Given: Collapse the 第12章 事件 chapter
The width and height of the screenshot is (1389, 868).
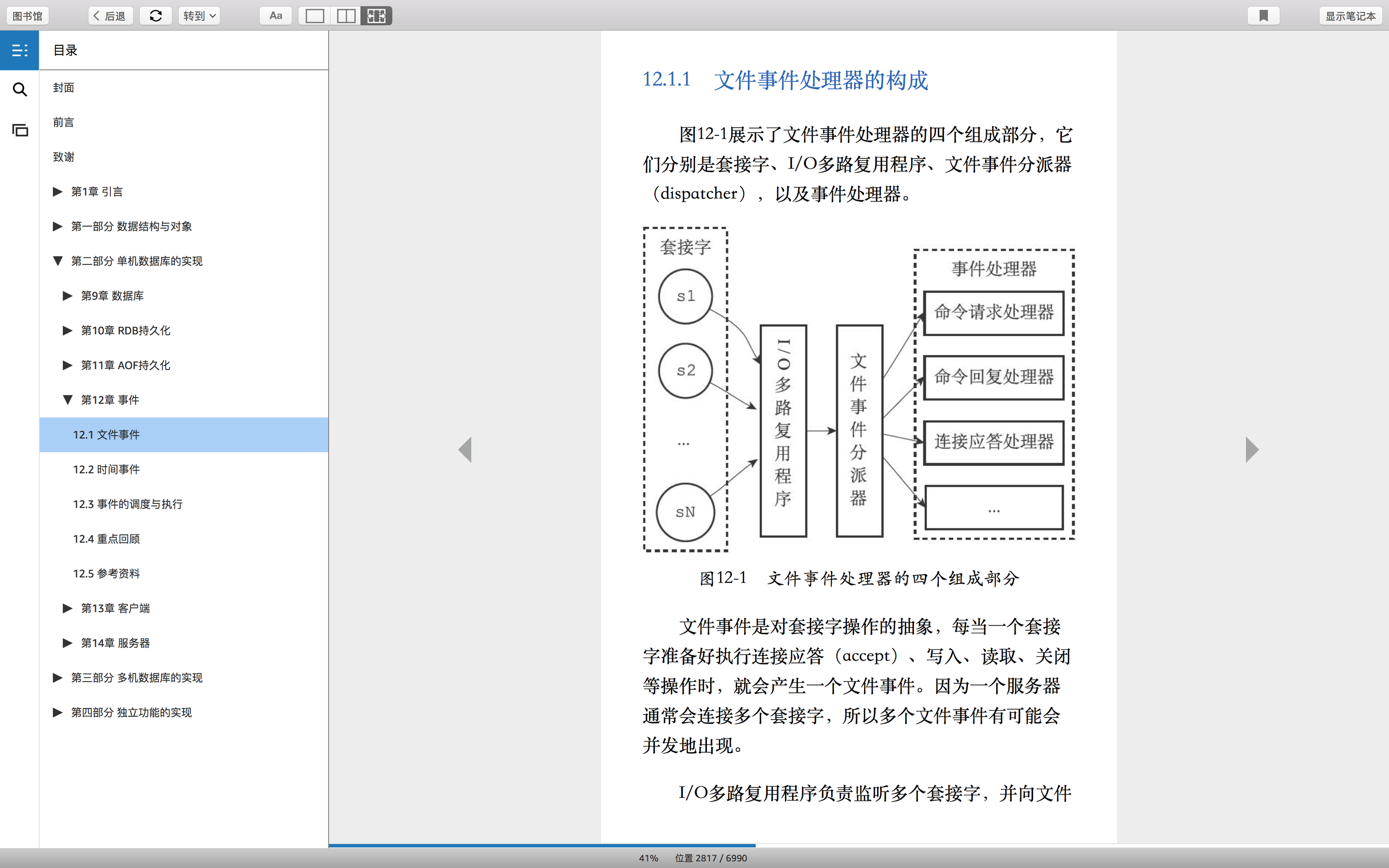Looking at the screenshot, I should [x=68, y=400].
